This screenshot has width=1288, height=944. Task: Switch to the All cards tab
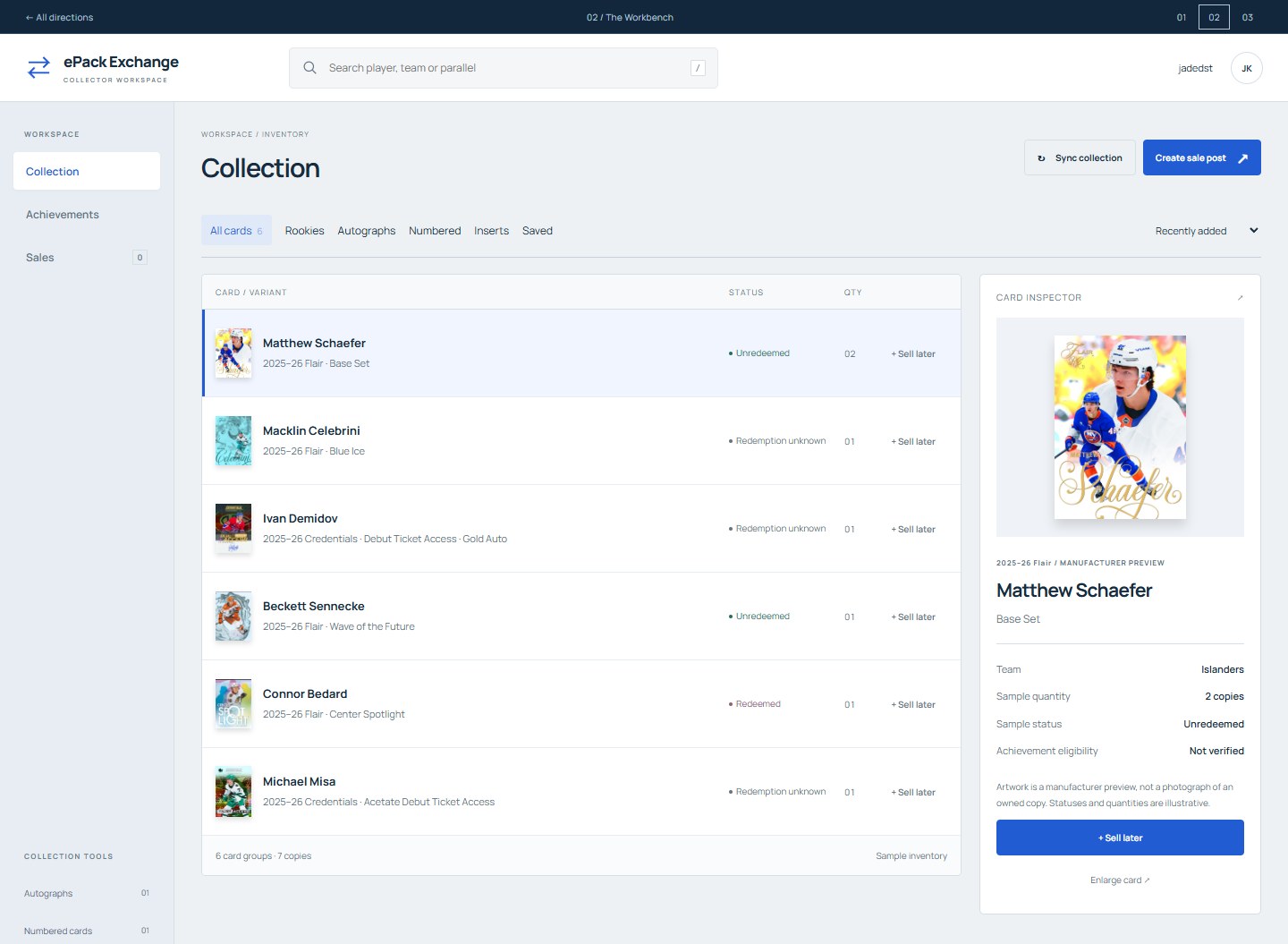point(236,230)
